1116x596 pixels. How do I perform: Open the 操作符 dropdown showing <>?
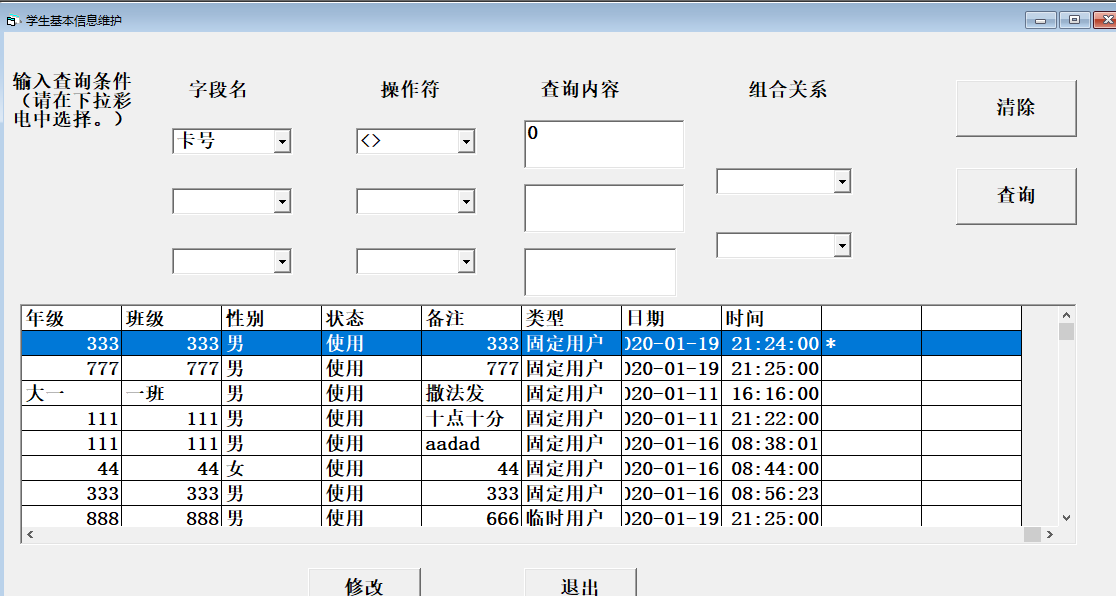click(x=468, y=141)
